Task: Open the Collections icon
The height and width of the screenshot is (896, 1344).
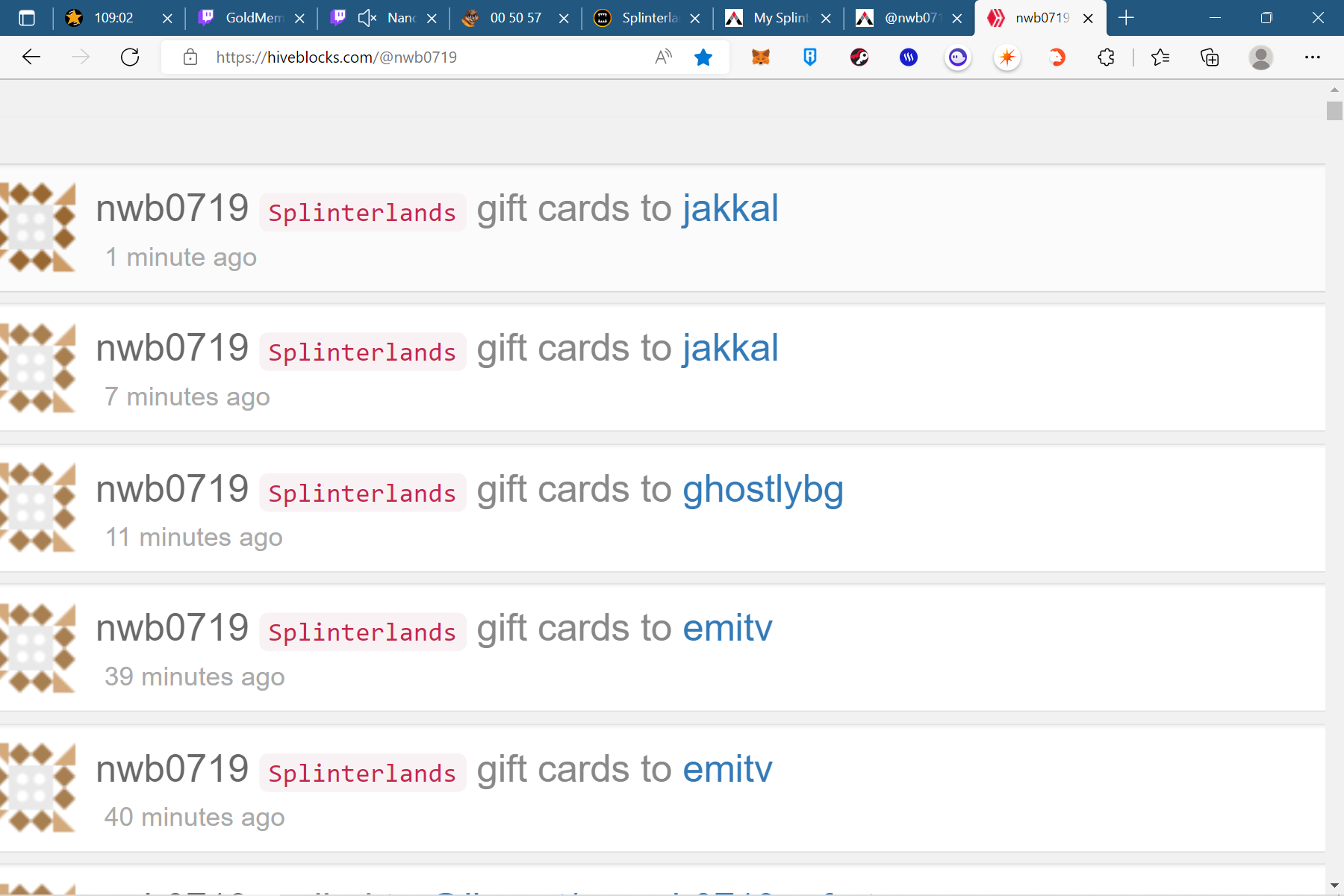Action: point(1210,57)
